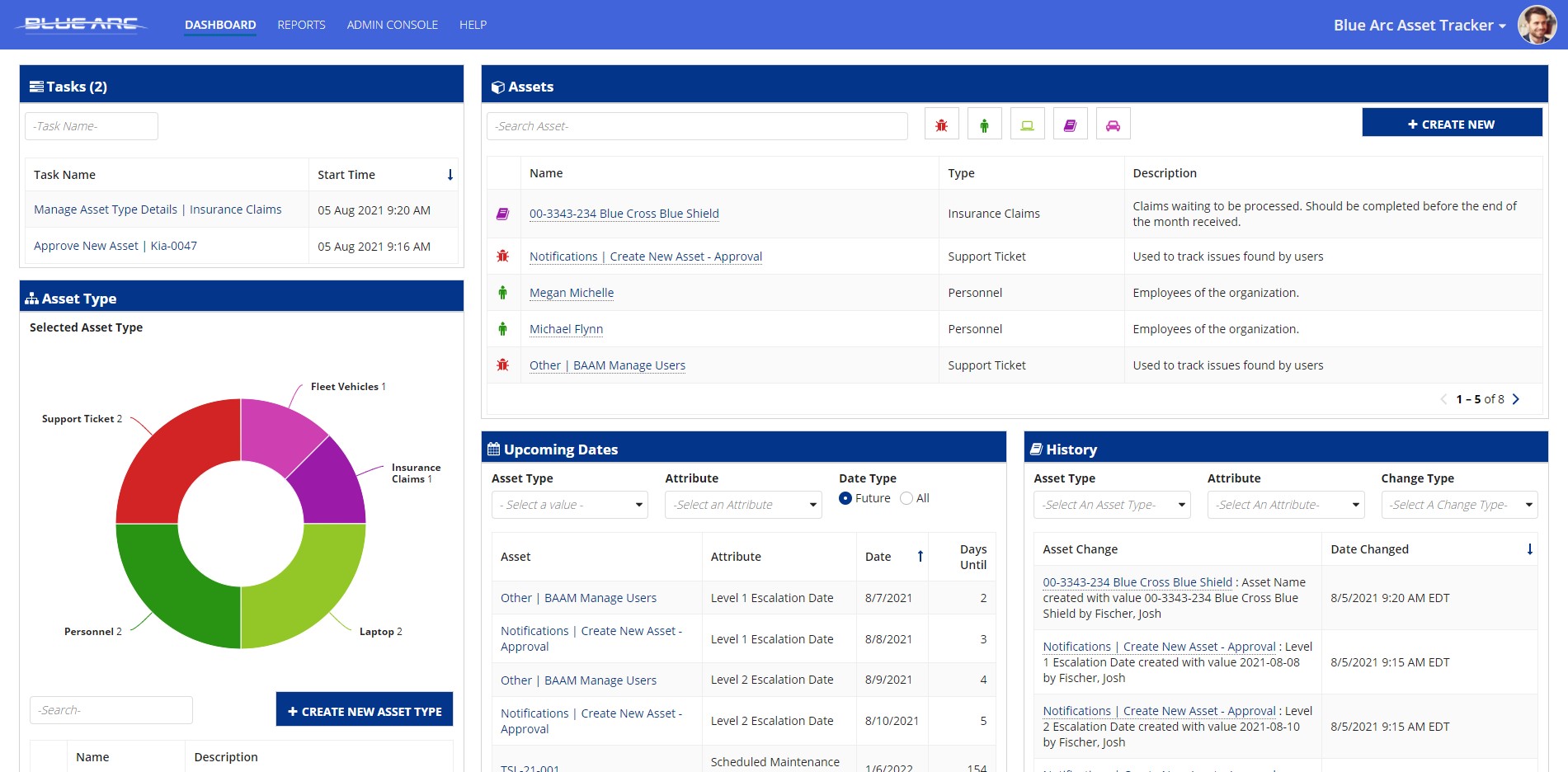Filter assets by red bug Support Ticket icon
The width and height of the screenshot is (1568, 772).
(941, 125)
